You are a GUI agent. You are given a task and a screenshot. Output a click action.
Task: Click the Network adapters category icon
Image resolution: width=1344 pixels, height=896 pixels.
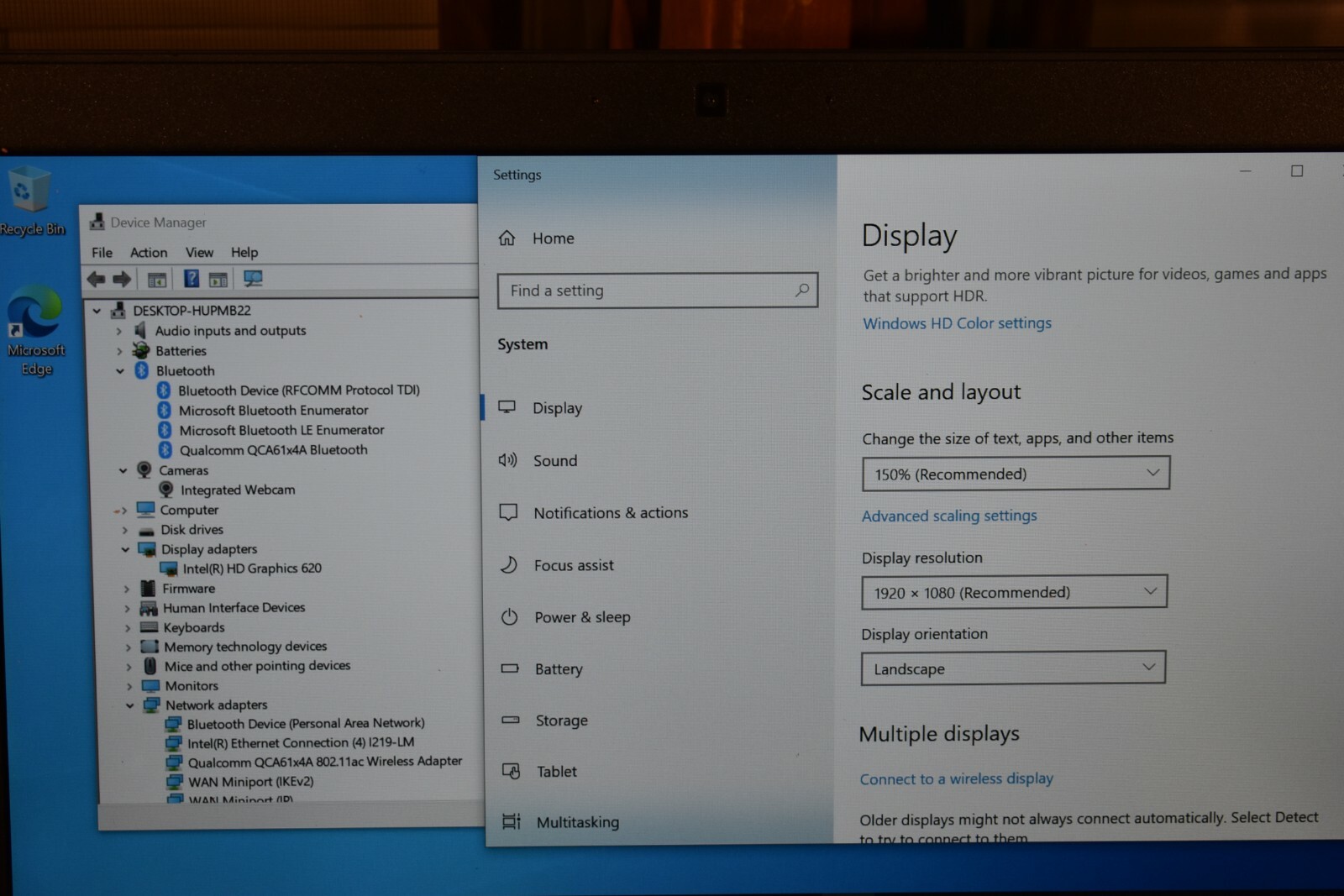click(151, 705)
